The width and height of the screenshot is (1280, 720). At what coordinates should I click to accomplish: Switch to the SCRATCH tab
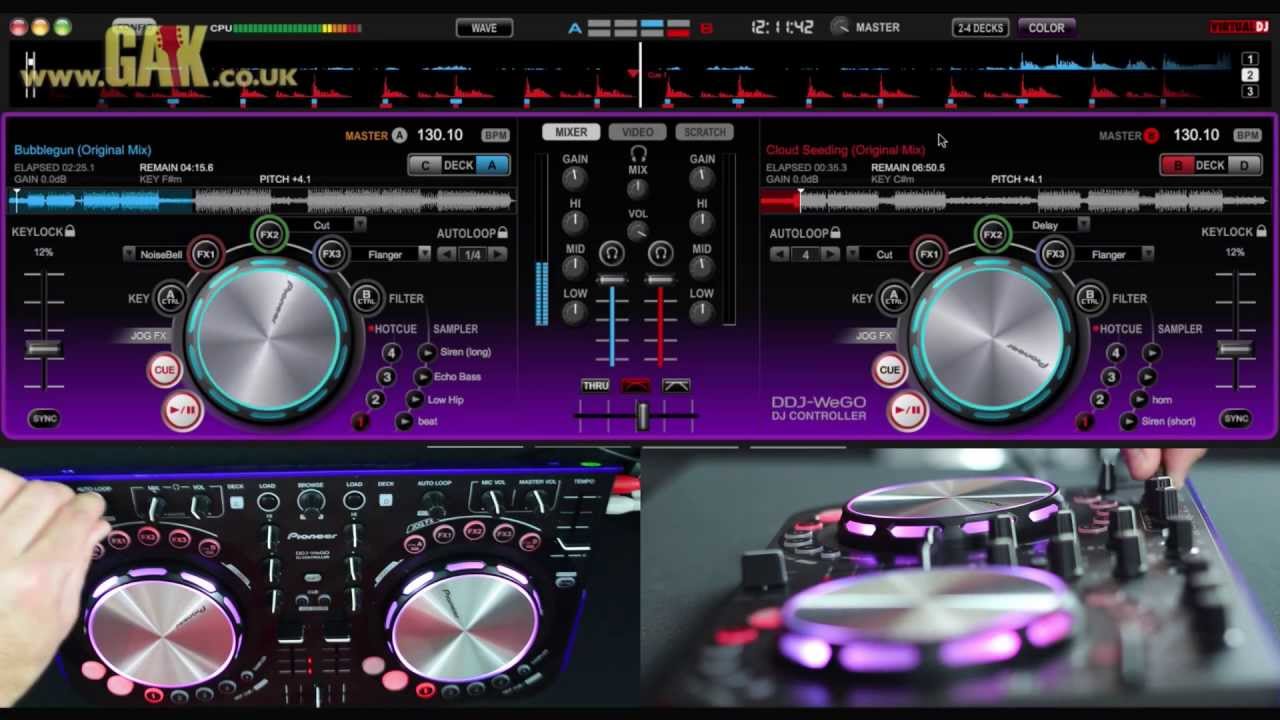point(704,131)
